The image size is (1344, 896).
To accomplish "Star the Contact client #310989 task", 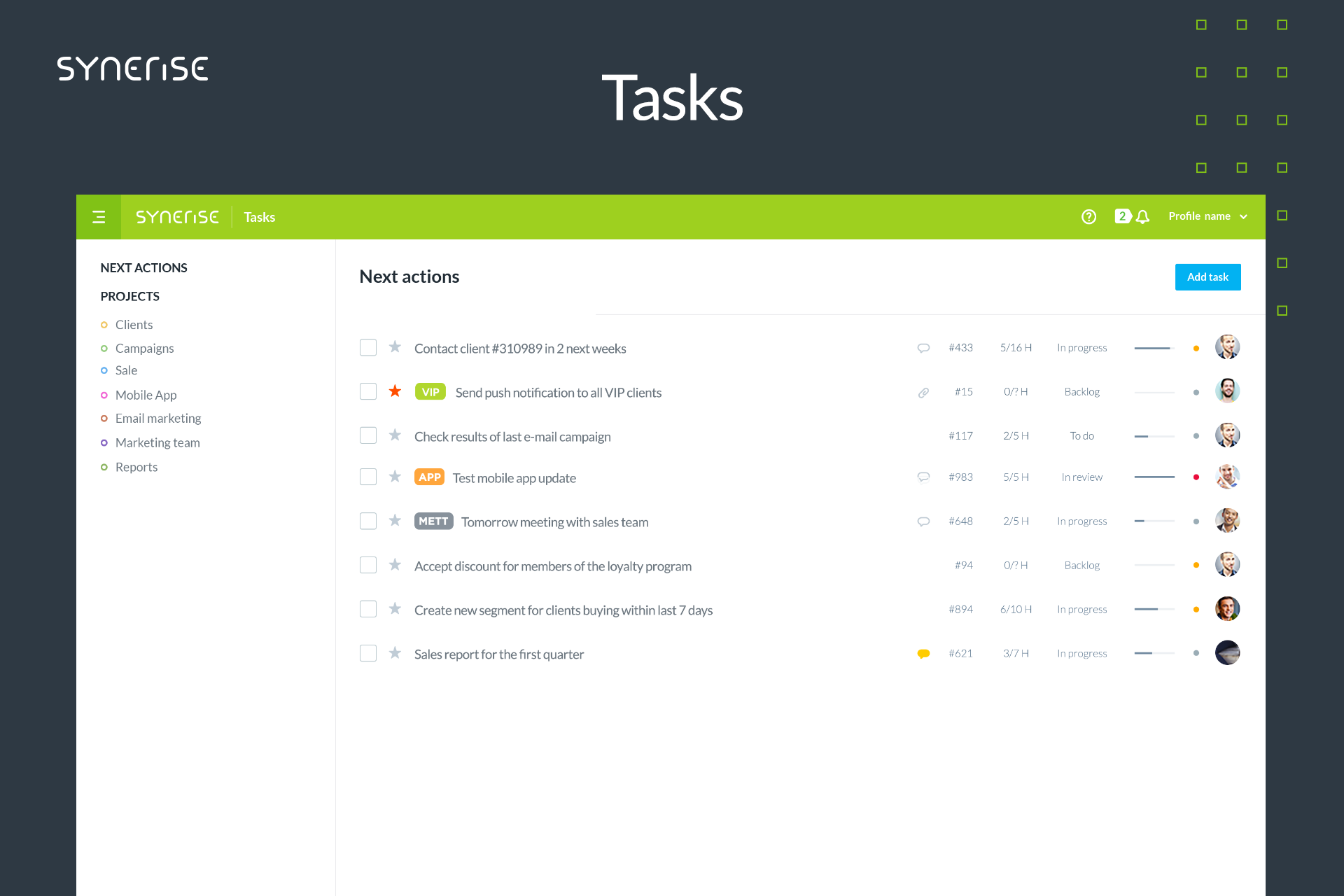I will pos(395,347).
